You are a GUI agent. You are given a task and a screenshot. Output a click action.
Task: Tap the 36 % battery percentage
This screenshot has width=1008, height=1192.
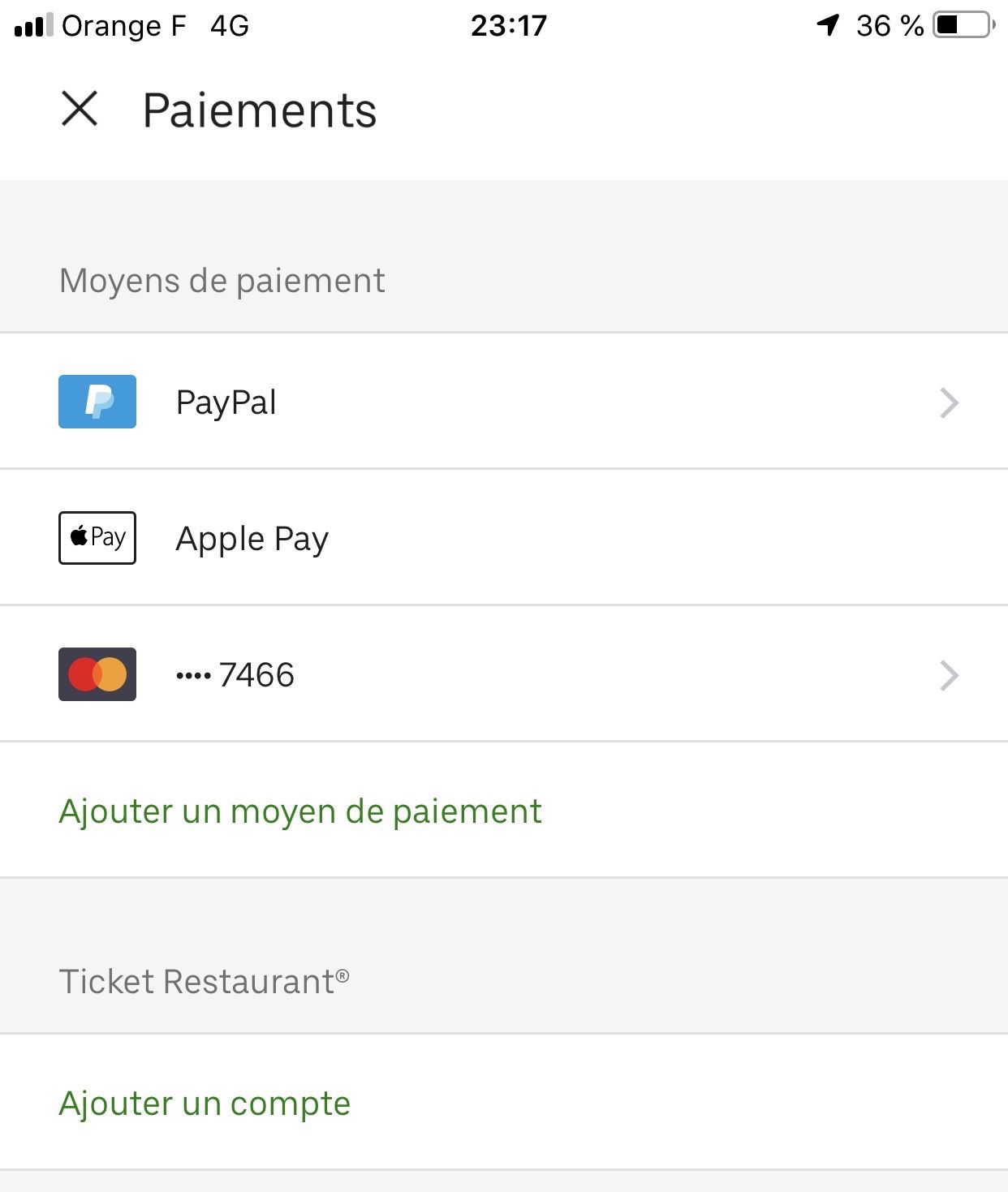click(x=890, y=26)
